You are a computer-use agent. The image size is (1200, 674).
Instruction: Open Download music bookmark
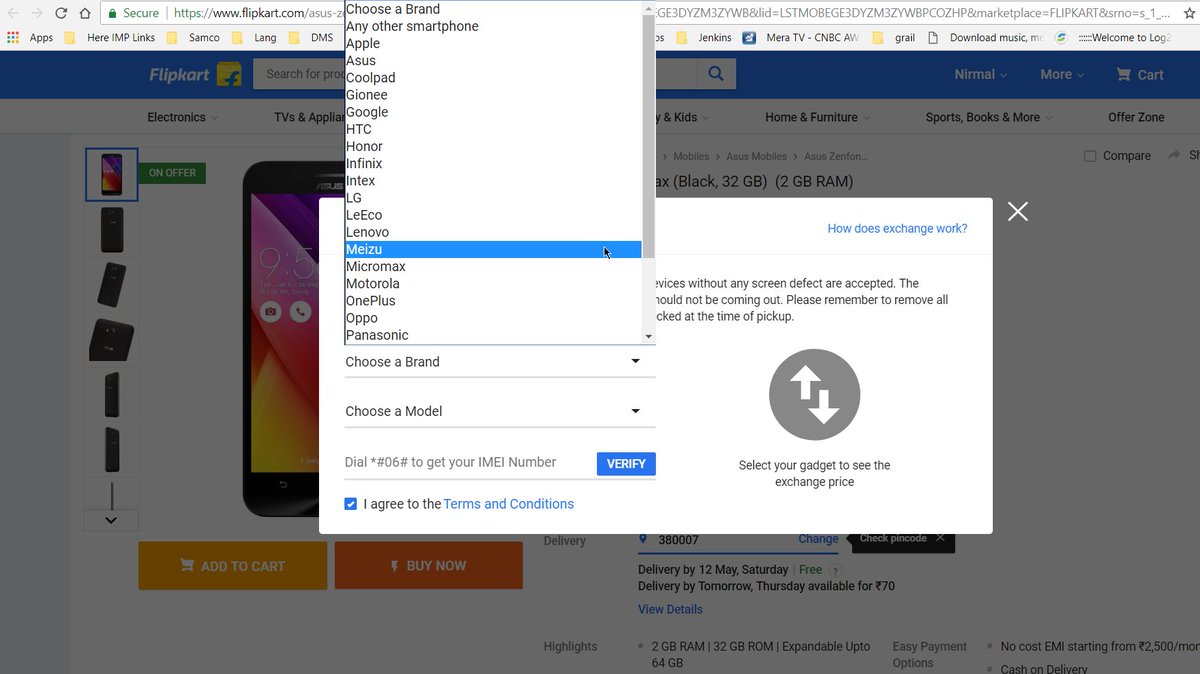tap(985, 38)
